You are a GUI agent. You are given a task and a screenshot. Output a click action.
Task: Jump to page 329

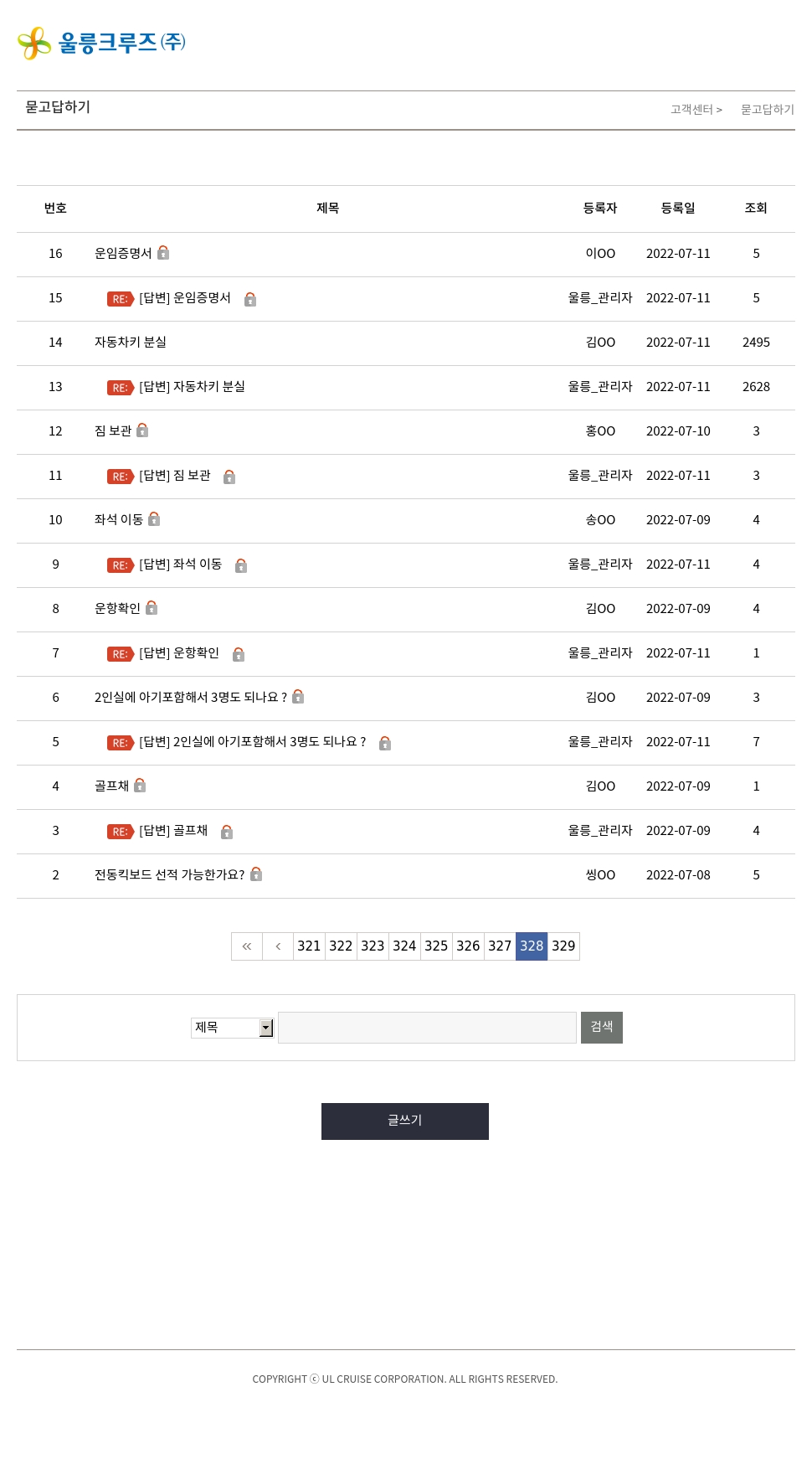pos(563,946)
